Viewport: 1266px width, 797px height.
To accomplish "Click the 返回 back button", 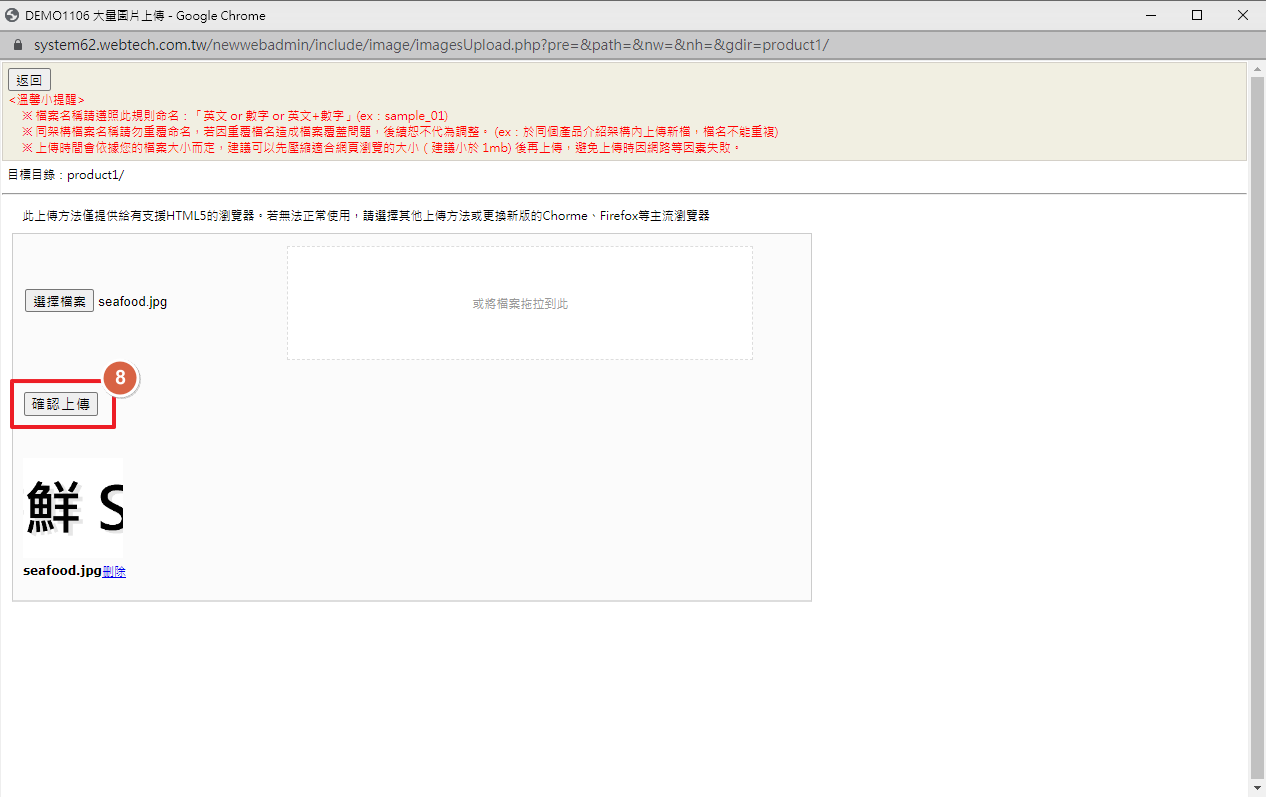I will click(29, 80).
